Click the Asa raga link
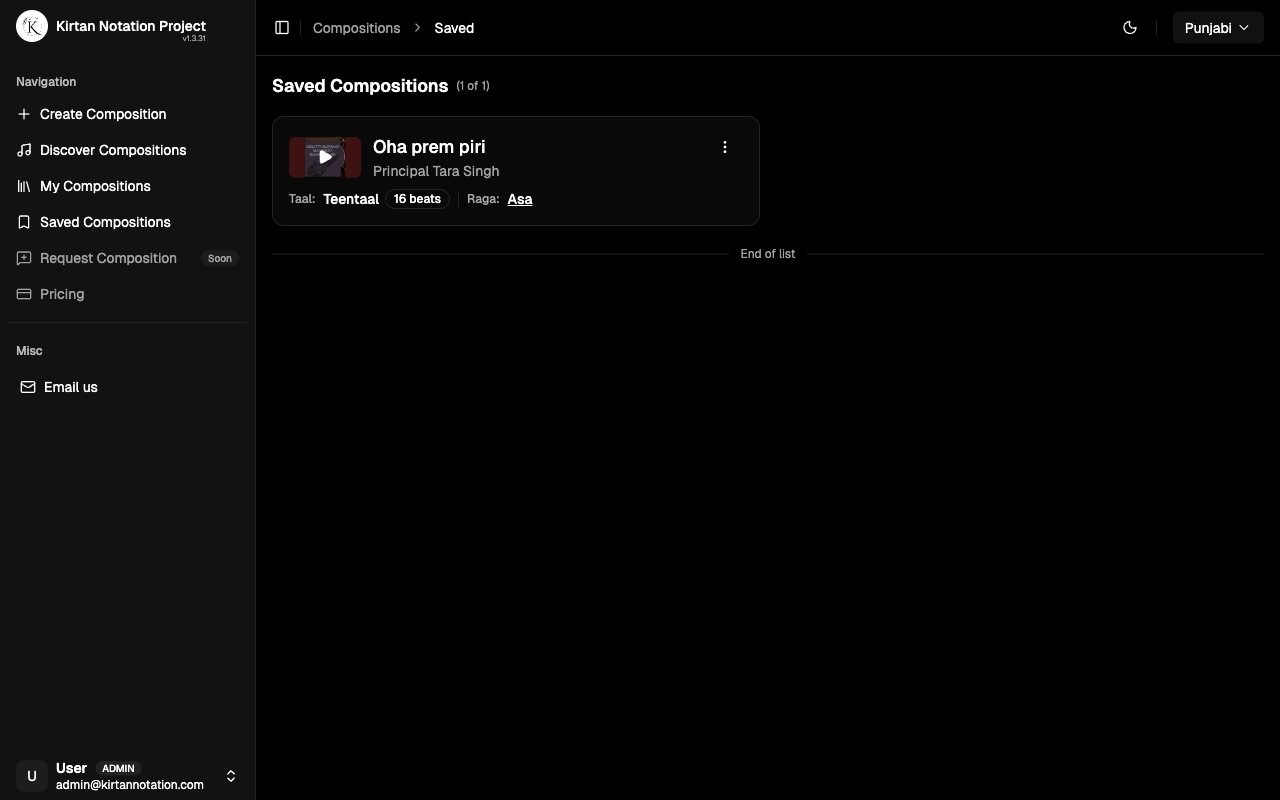This screenshot has width=1280, height=800. [x=520, y=199]
